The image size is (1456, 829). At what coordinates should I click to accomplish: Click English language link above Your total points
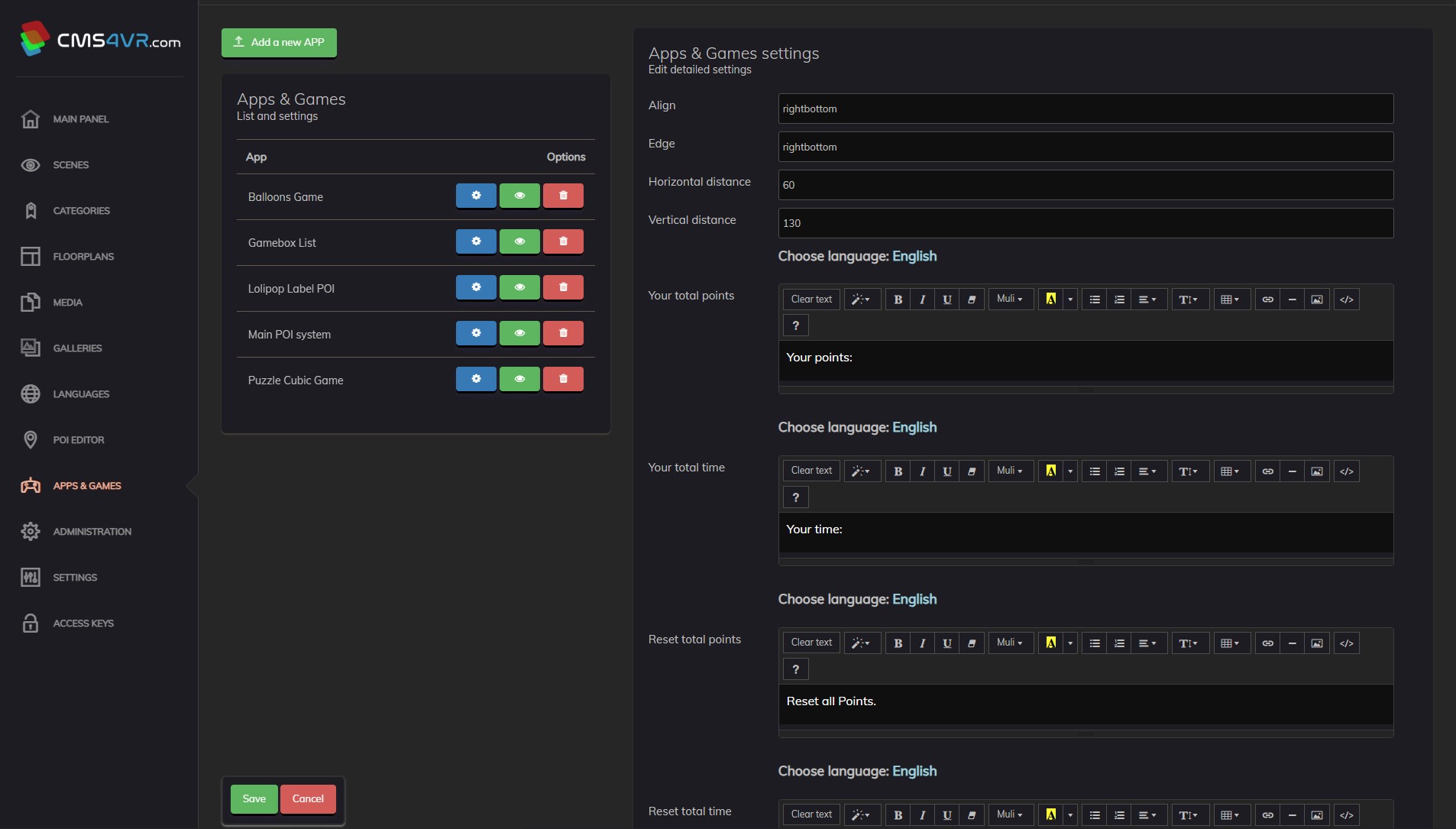point(914,256)
